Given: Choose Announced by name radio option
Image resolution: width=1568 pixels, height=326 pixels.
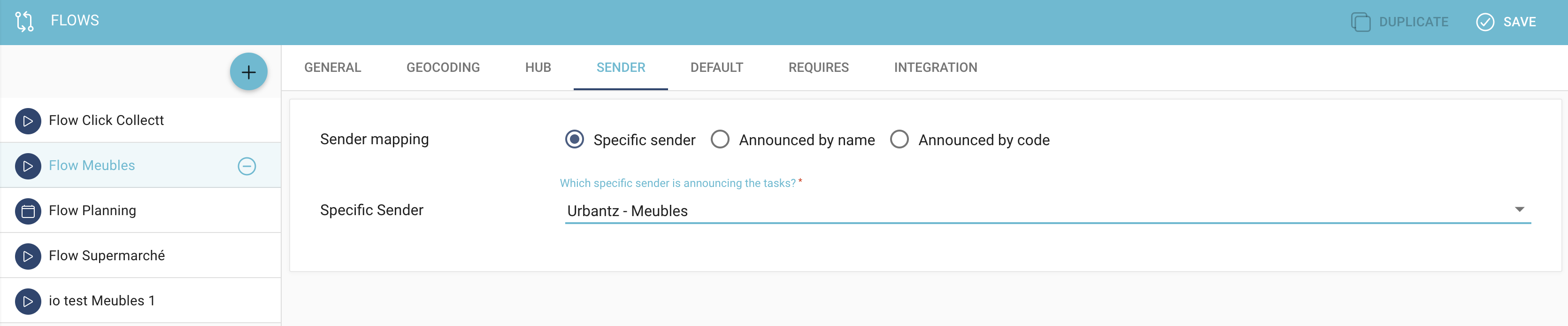Looking at the screenshot, I should (x=720, y=140).
